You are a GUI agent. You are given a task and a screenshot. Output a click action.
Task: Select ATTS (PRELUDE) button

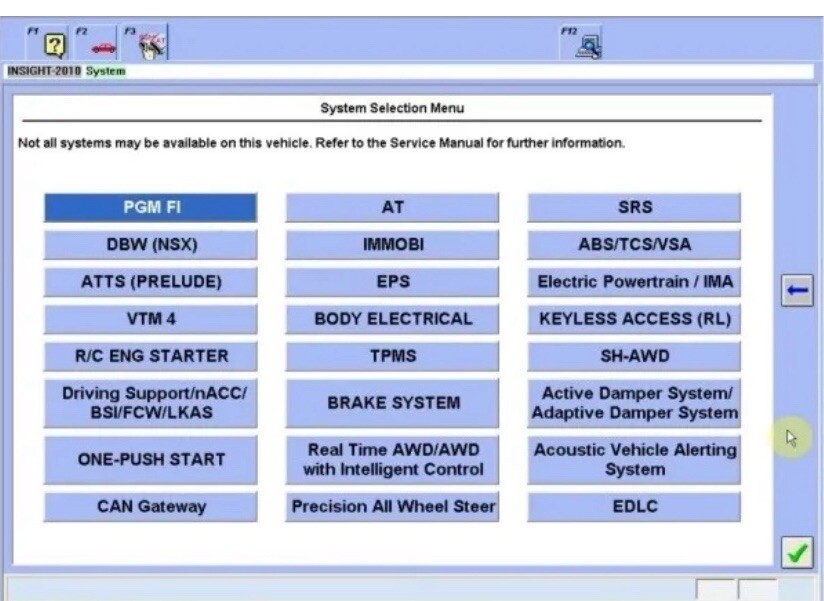pos(151,282)
